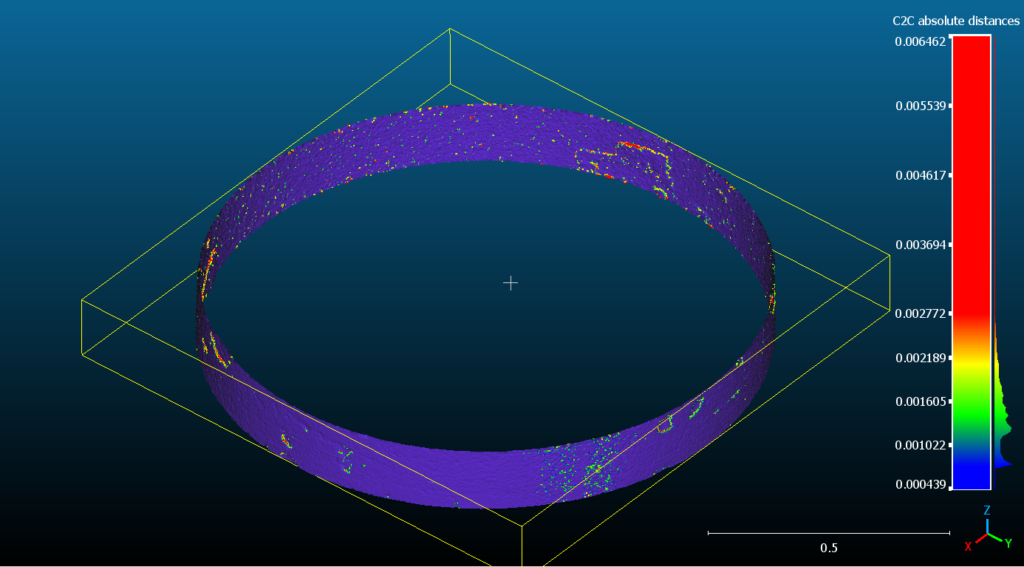This screenshot has width=1024, height=567.
Task: Click the white center pivot crosshair
Action: coord(510,283)
